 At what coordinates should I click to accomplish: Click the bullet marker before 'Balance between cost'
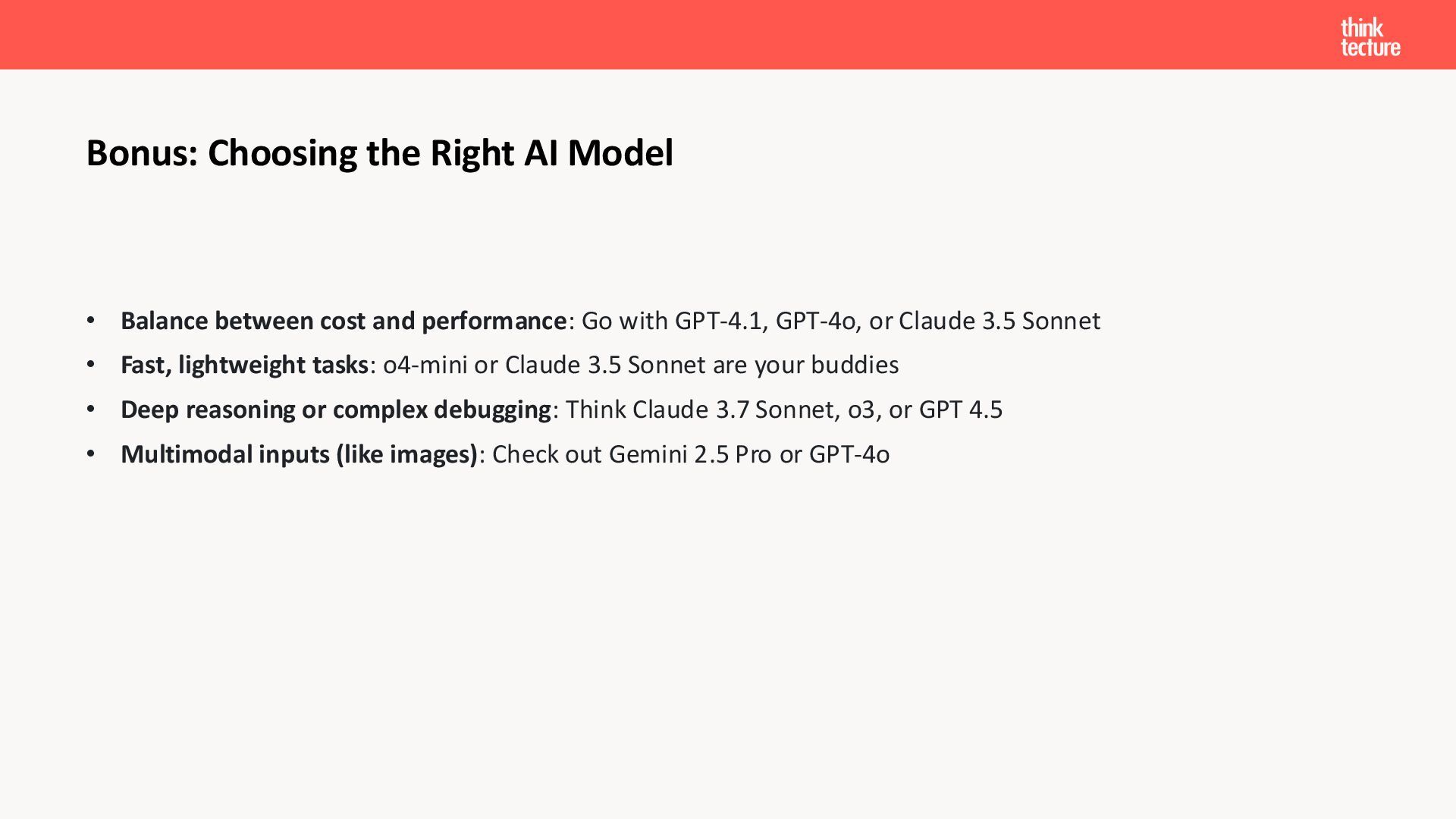[x=91, y=321]
